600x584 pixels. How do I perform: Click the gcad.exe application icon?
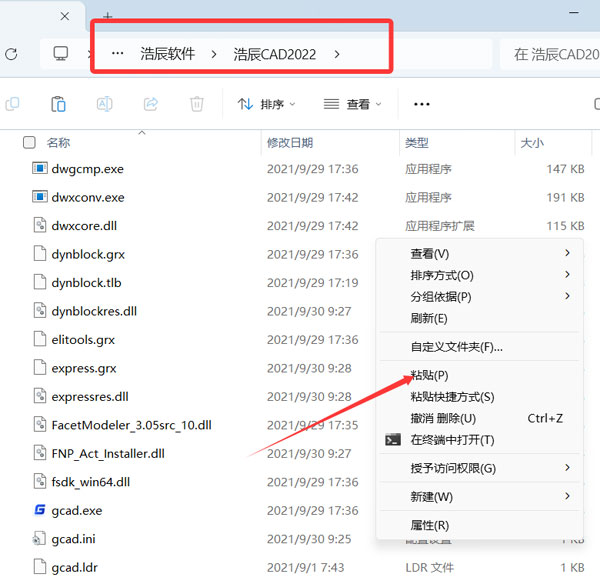pos(40,510)
